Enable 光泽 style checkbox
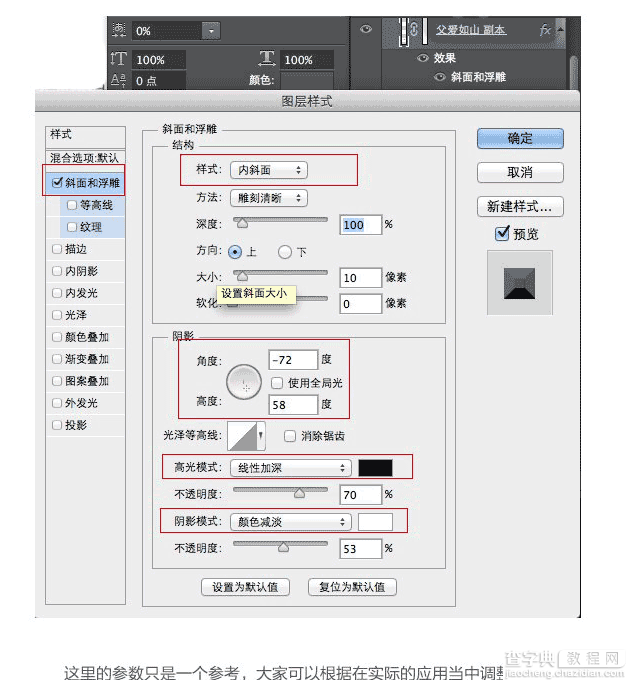Viewport: 637px width, 680px height. pyautogui.click(x=57, y=315)
